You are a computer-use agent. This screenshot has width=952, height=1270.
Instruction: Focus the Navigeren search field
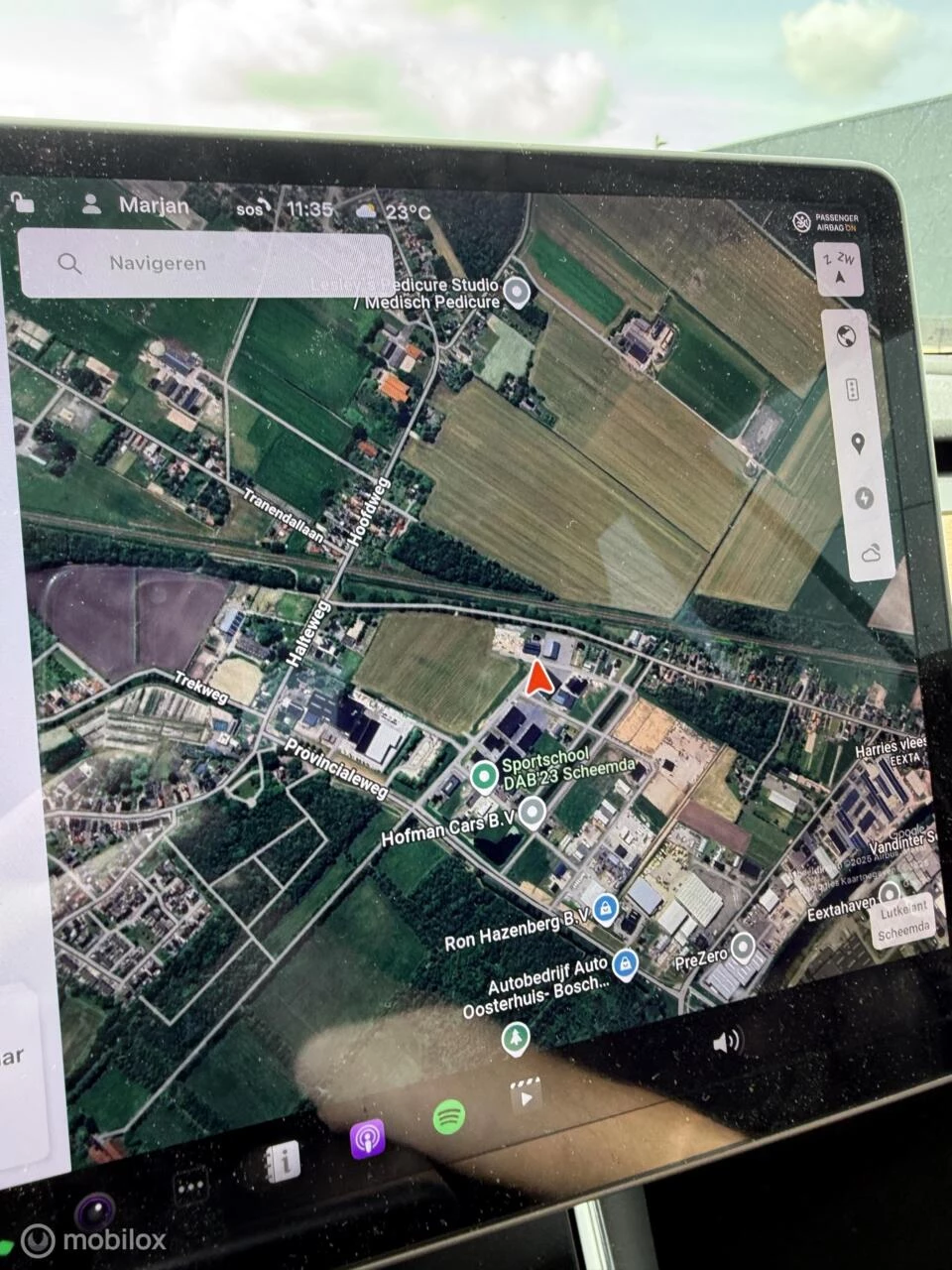point(206,263)
